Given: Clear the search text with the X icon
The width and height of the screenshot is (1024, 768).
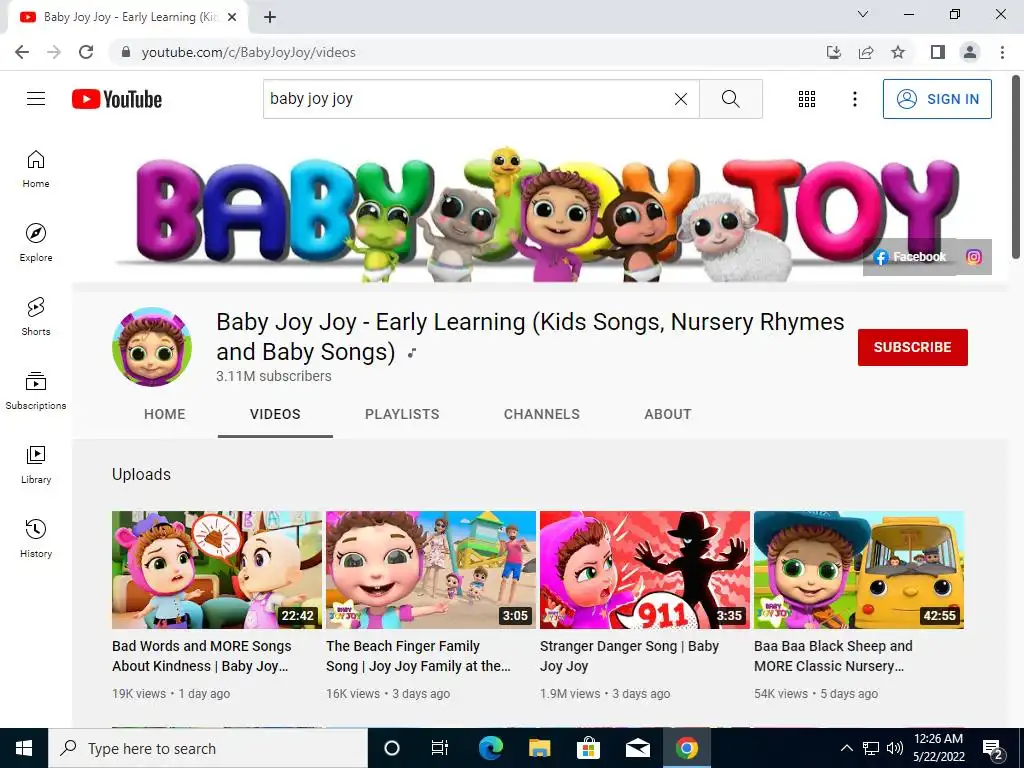Looking at the screenshot, I should coord(680,99).
